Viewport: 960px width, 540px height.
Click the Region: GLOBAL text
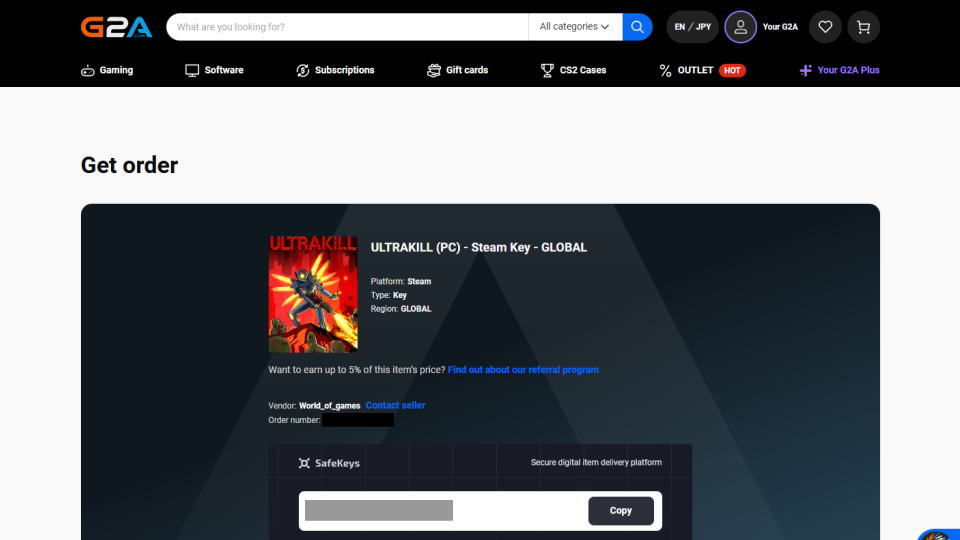(400, 309)
